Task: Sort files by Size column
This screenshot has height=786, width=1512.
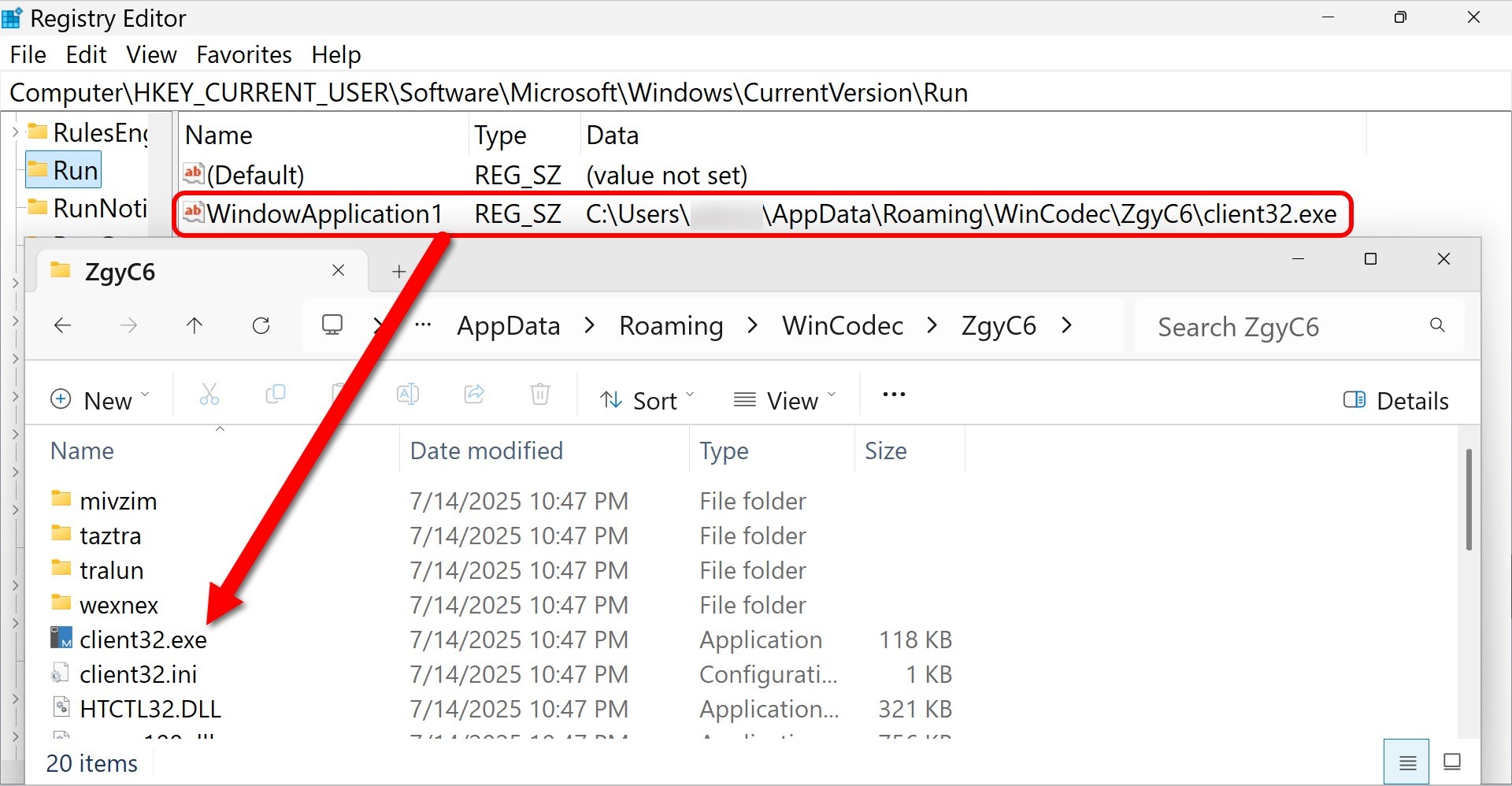Action: [x=885, y=450]
